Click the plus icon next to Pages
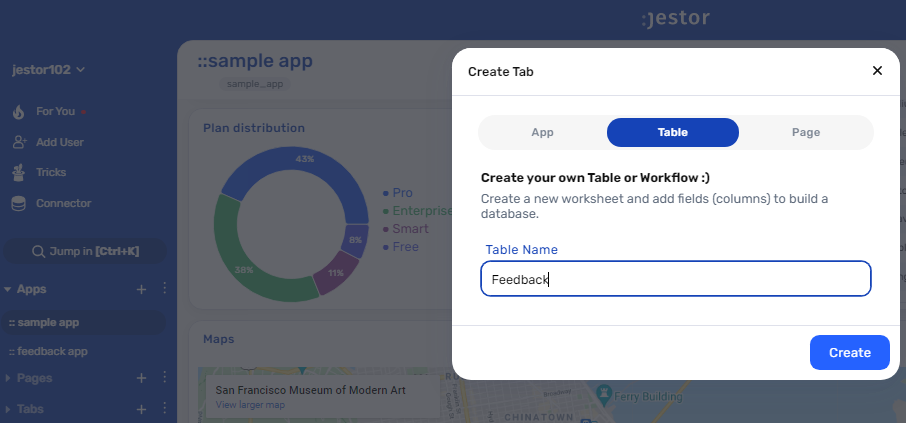 141,378
